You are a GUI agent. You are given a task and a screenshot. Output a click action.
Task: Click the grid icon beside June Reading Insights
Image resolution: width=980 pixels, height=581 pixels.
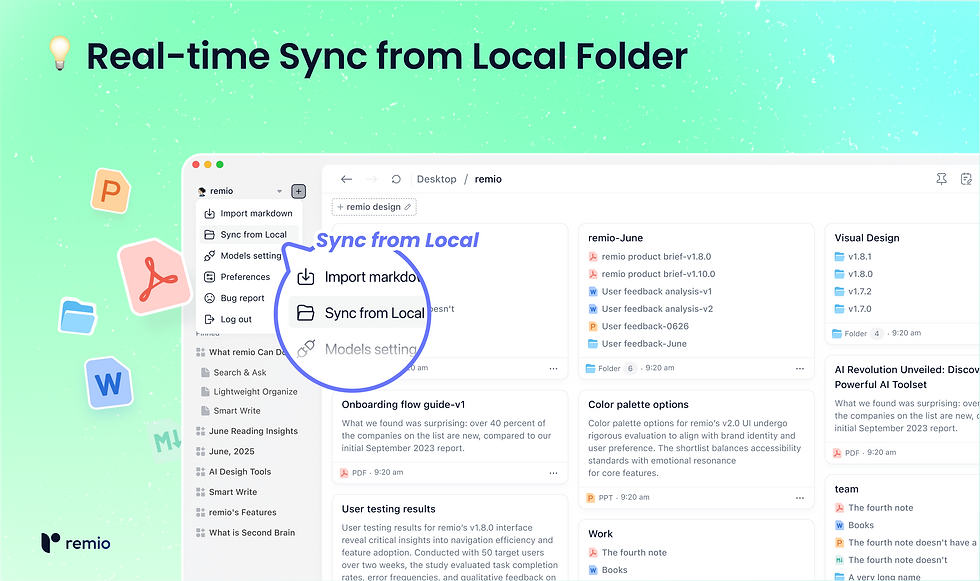[x=201, y=431]
